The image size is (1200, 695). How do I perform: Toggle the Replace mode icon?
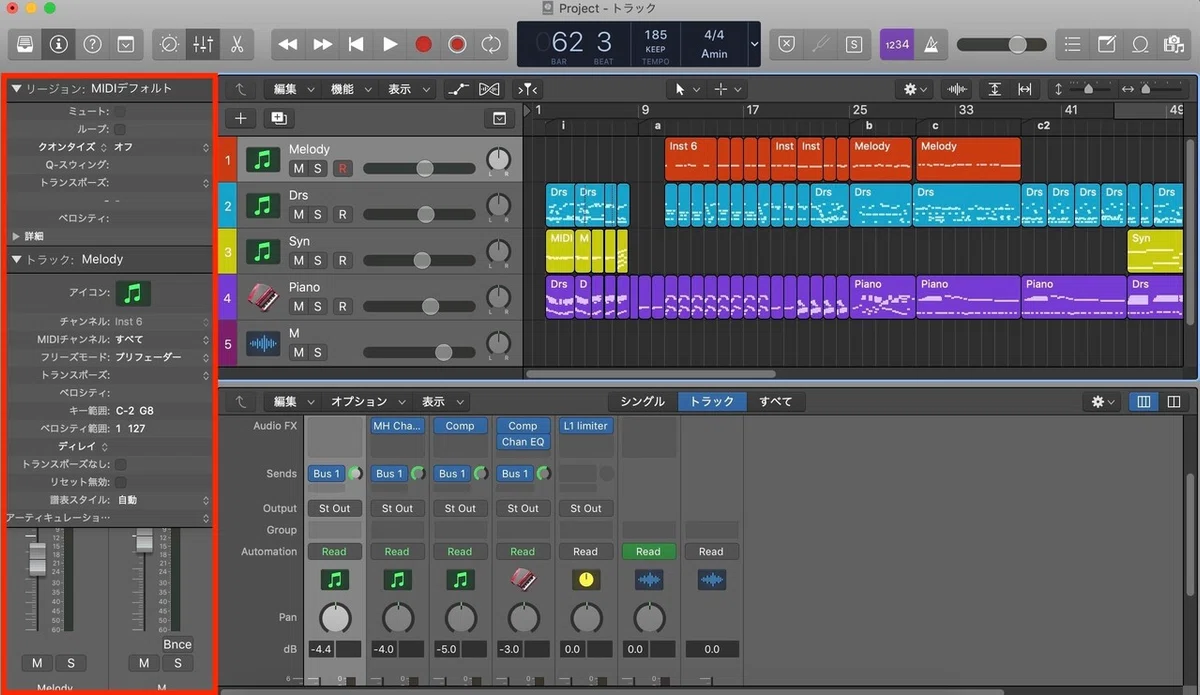coord(787,44)
